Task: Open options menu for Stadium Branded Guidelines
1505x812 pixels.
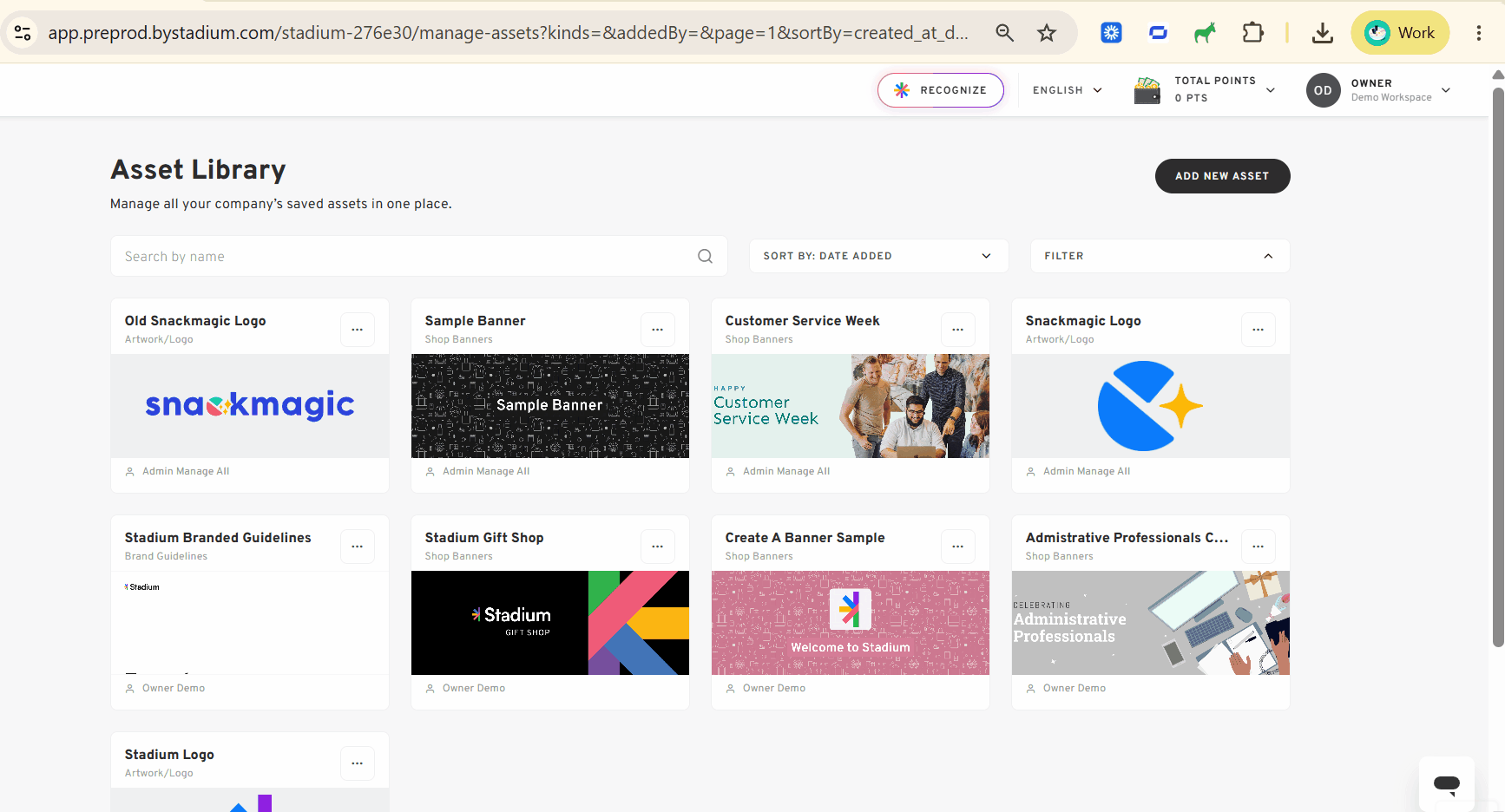Action: tap(357, 547)
